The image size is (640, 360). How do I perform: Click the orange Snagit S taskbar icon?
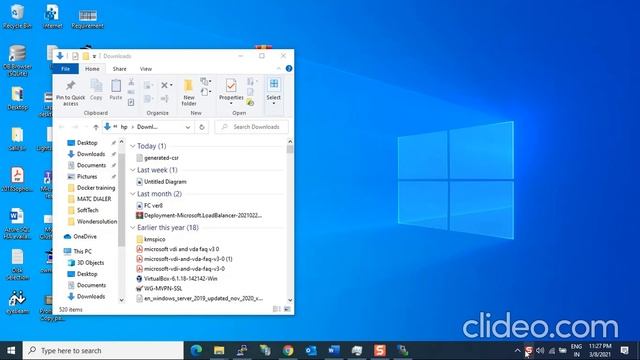[x=380, y=350]
